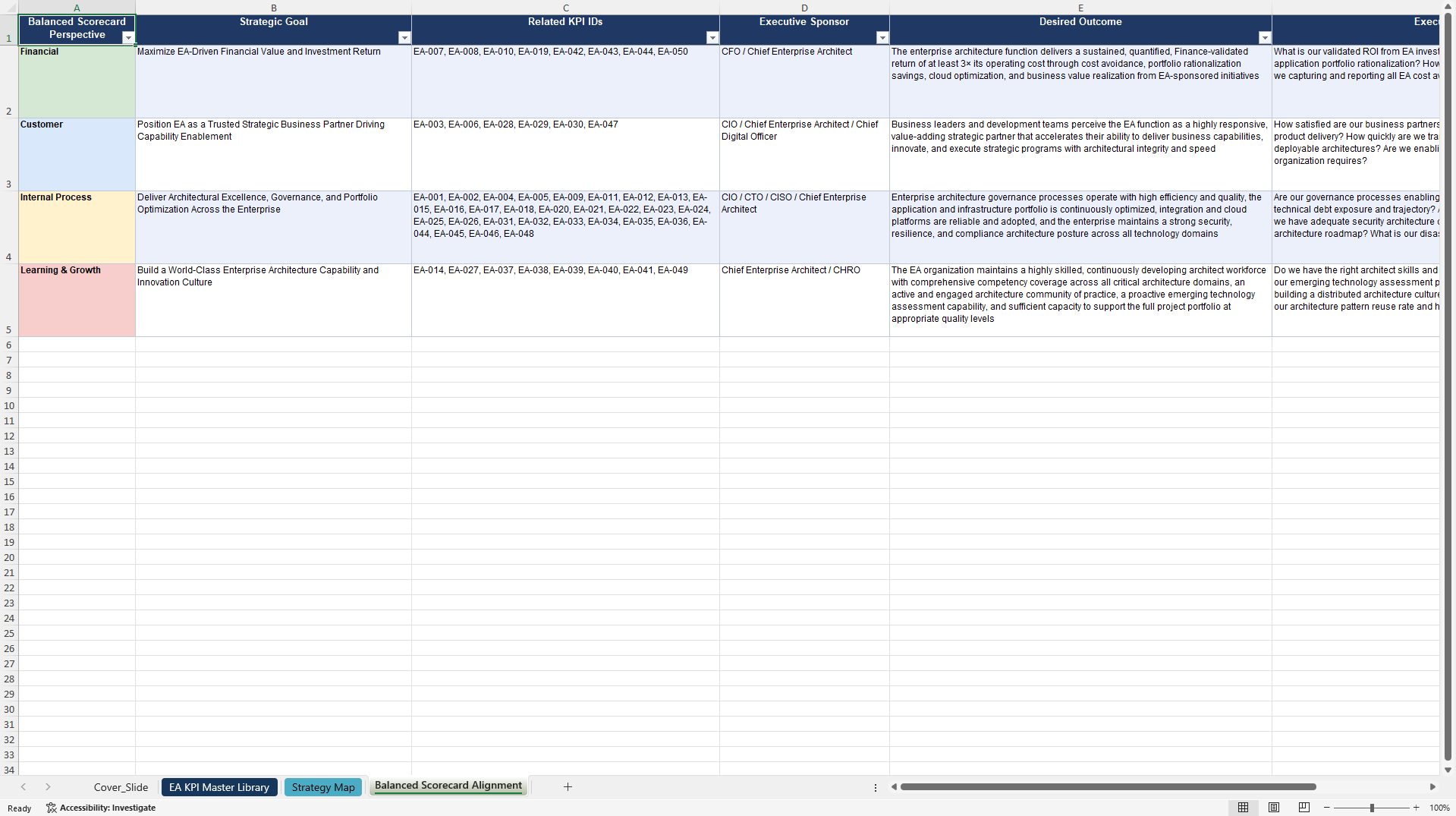Screen dimensions: 1456x816
Task: Switch to Normal view
Action: pos(1244,808)
